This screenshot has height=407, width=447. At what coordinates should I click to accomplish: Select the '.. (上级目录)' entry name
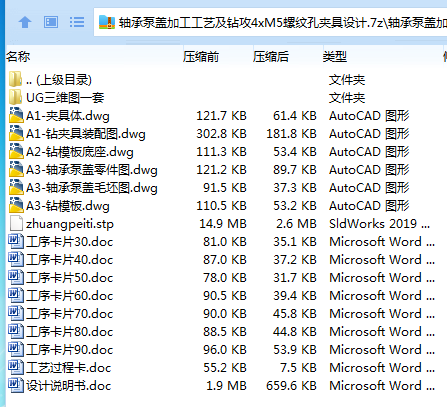pyautogui.click(x=59, y=80)
